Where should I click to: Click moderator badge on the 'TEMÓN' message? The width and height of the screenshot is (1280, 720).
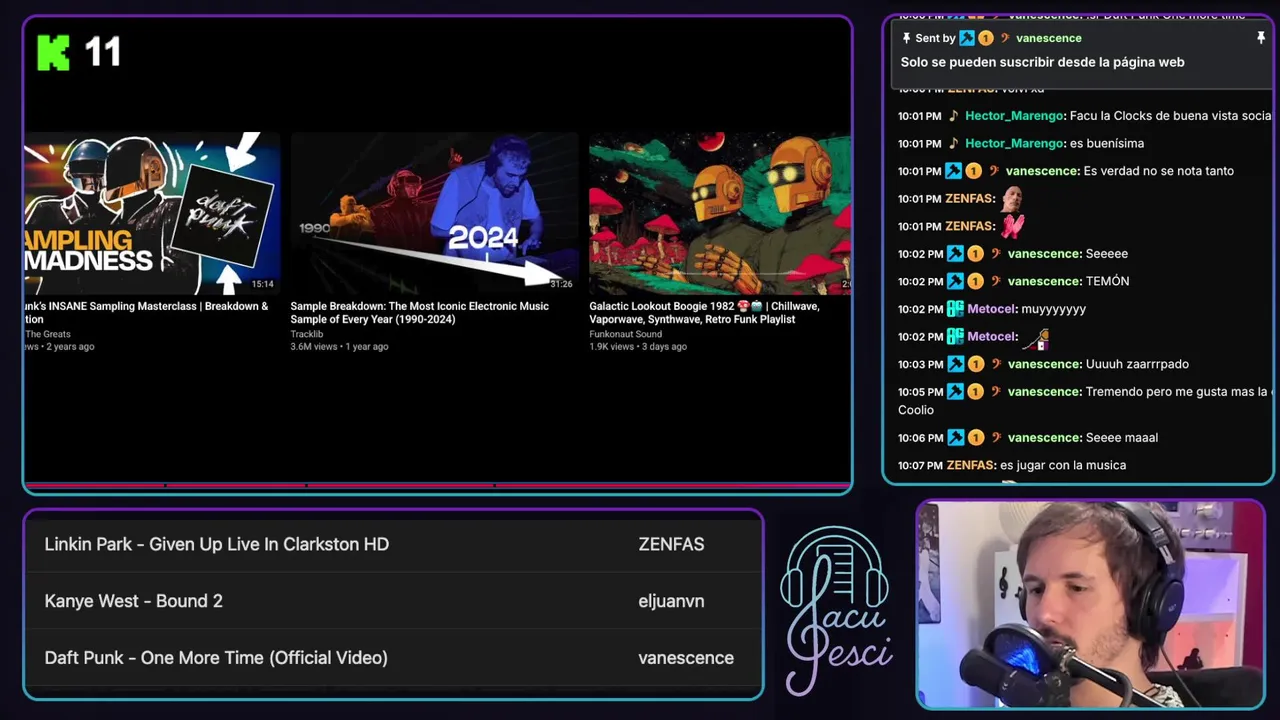tap(954, 281)
